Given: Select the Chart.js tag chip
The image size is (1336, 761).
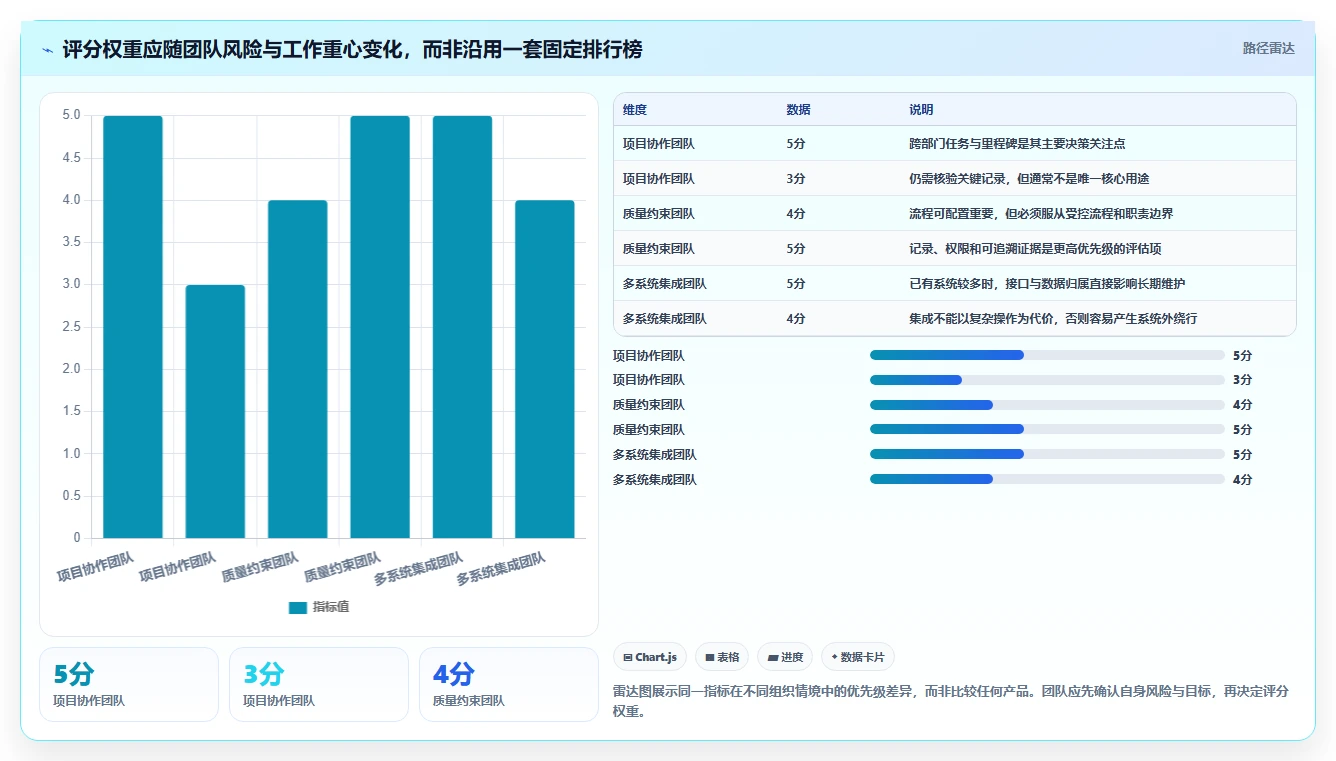Looking at the screenshot, I should click(650, 657).
